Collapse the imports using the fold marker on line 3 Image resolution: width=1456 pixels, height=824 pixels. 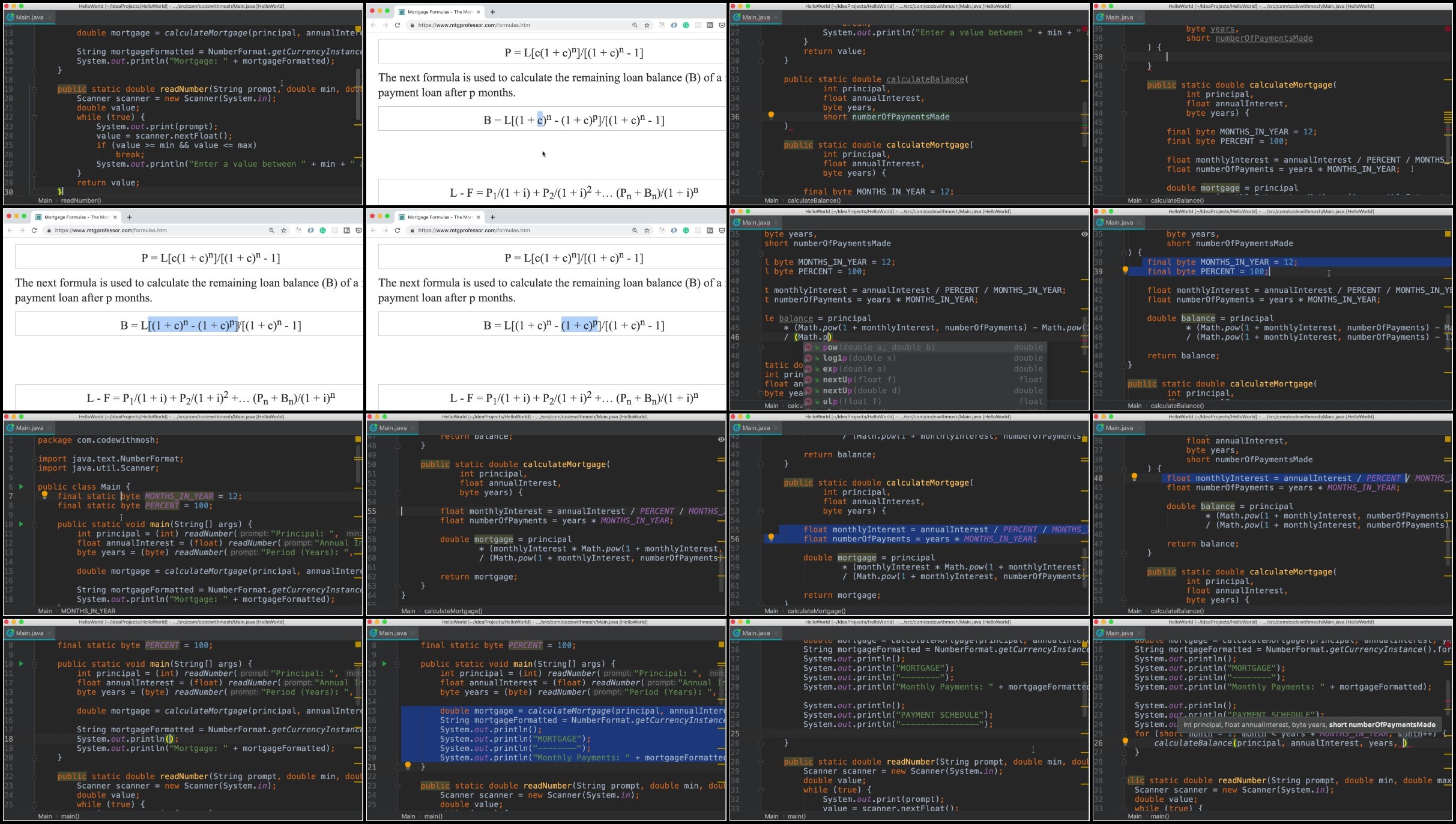point(34,459)
